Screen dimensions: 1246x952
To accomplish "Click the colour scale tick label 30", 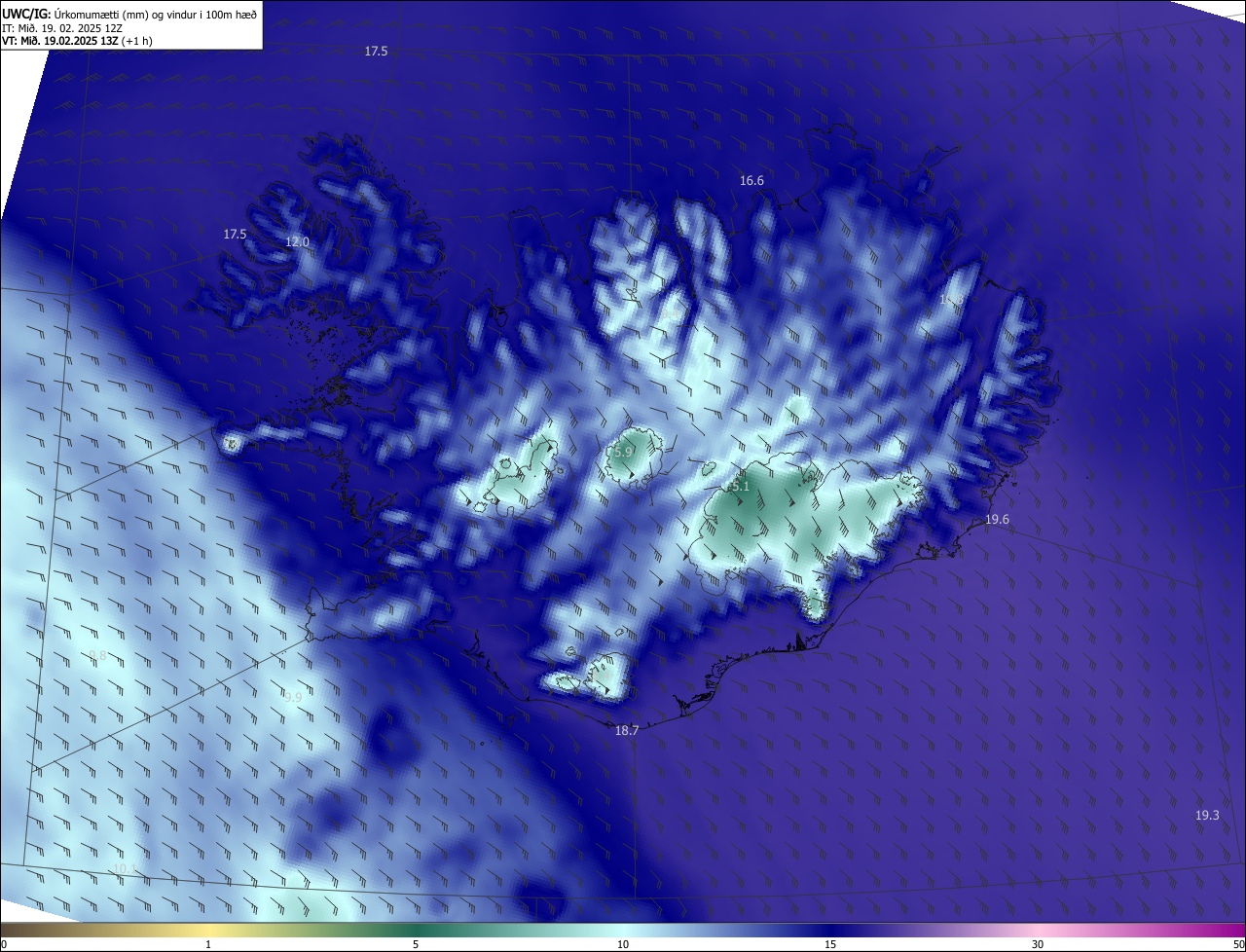I will (1038, 944).
